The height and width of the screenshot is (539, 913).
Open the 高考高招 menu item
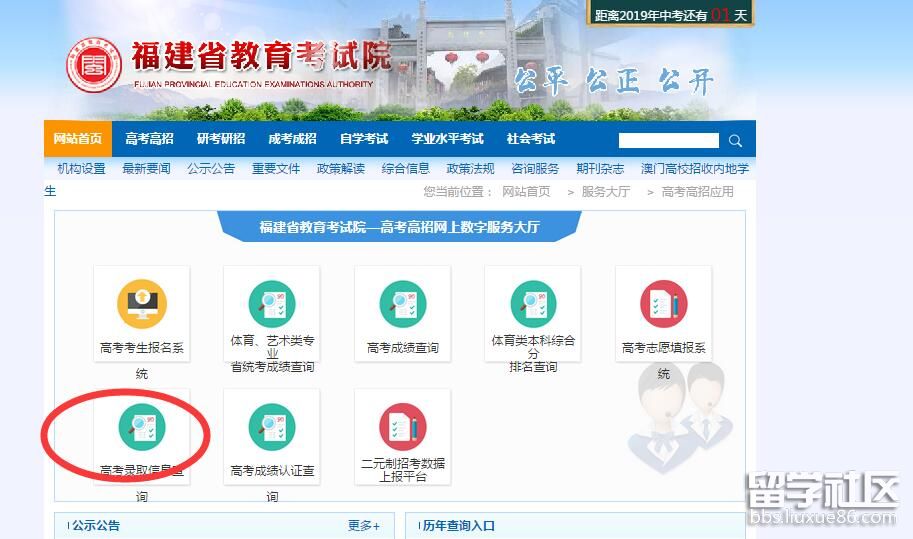coord(149,139)
